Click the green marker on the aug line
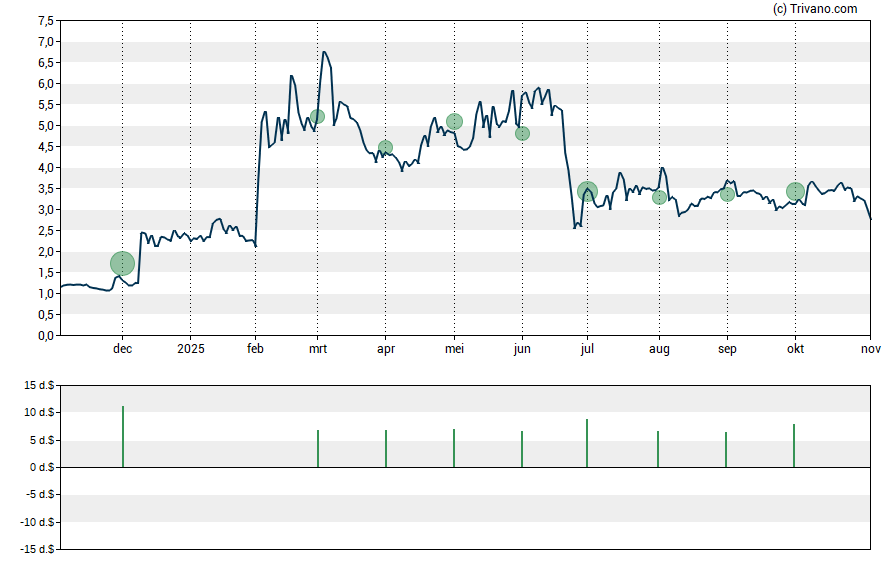The image size is (888, 565). (659, 198)
